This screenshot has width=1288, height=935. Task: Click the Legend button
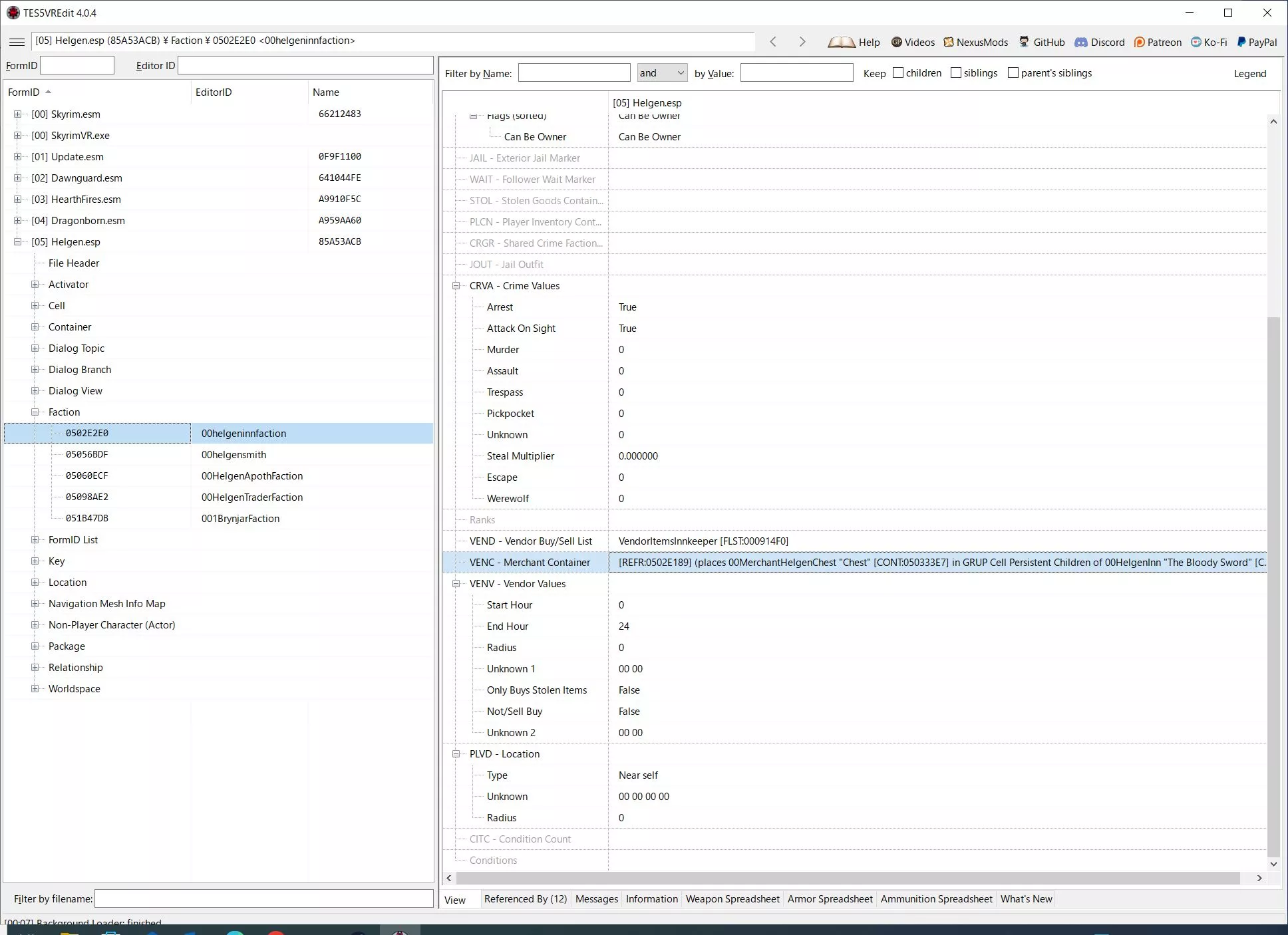1250,73
